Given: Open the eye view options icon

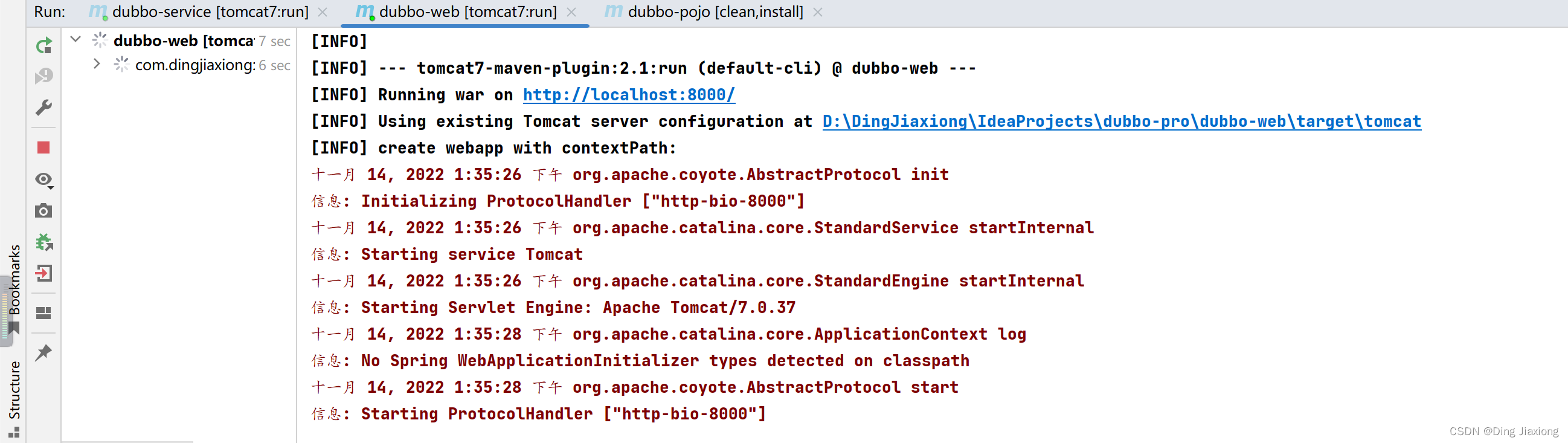Looking at the screenshot, I should pyautogui.click(x=44, y=179).
